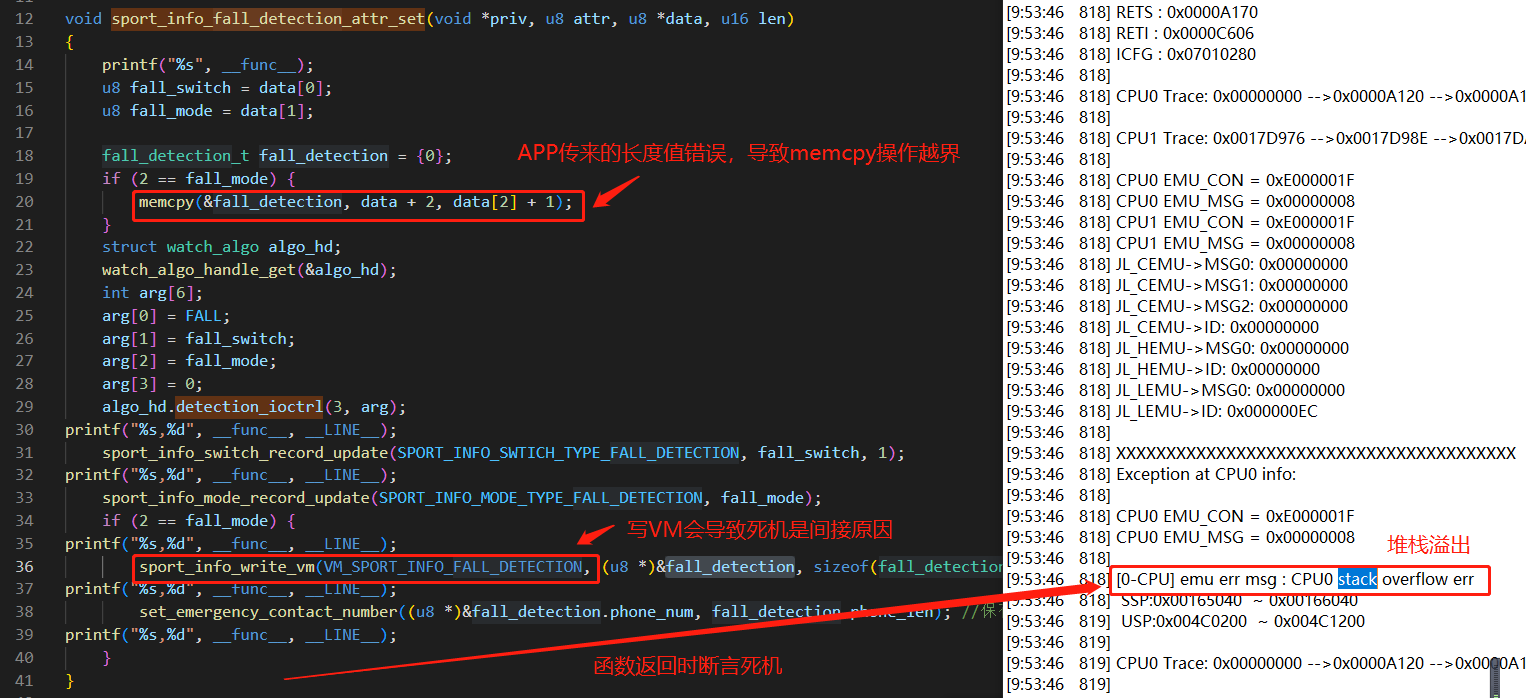Click the 'u8 fall_mode = data[1]' line
This screenshot has width=1526, height=698.
(208, 111)
